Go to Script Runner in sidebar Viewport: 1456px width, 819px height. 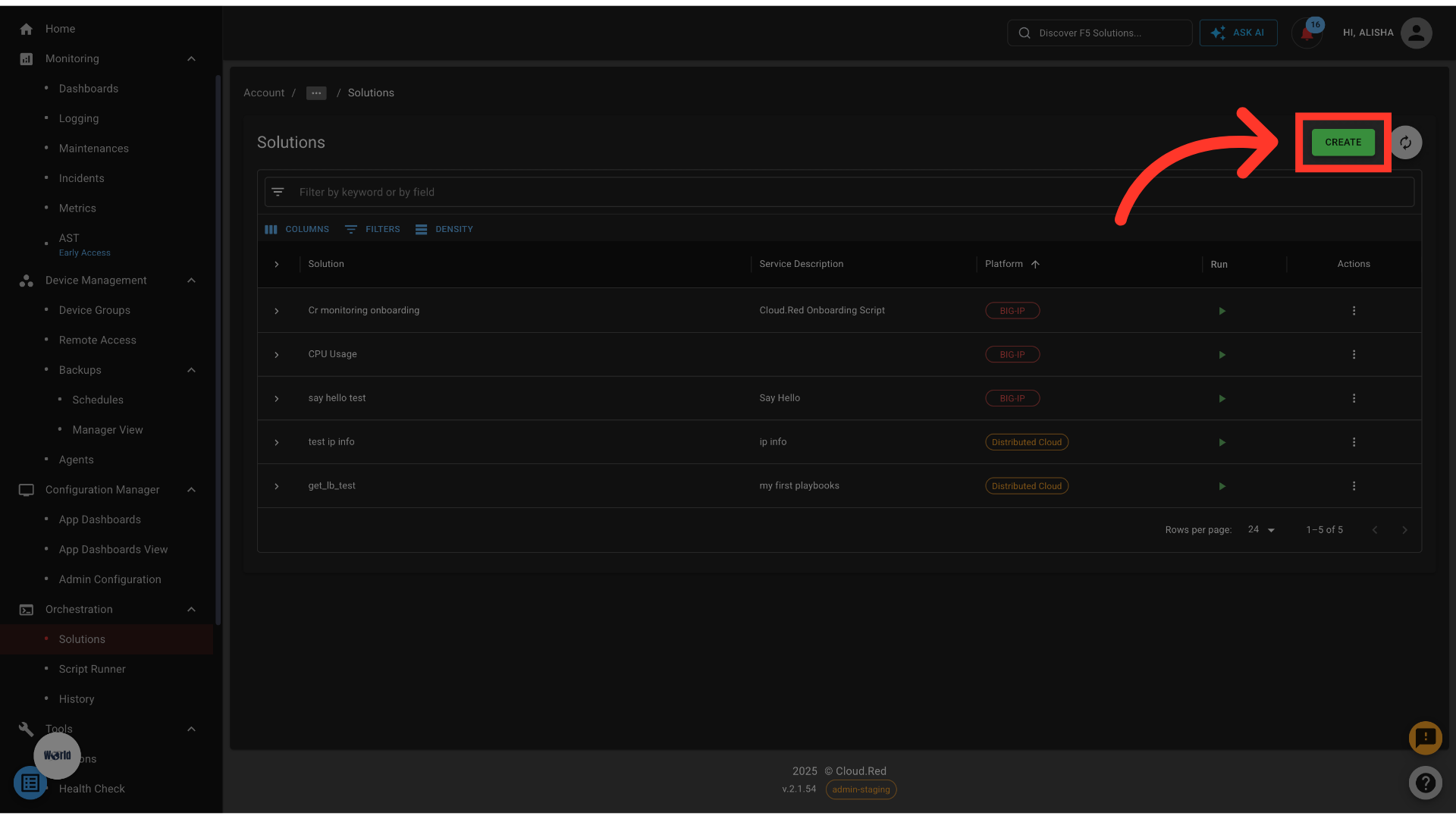[x=92, y=669]
